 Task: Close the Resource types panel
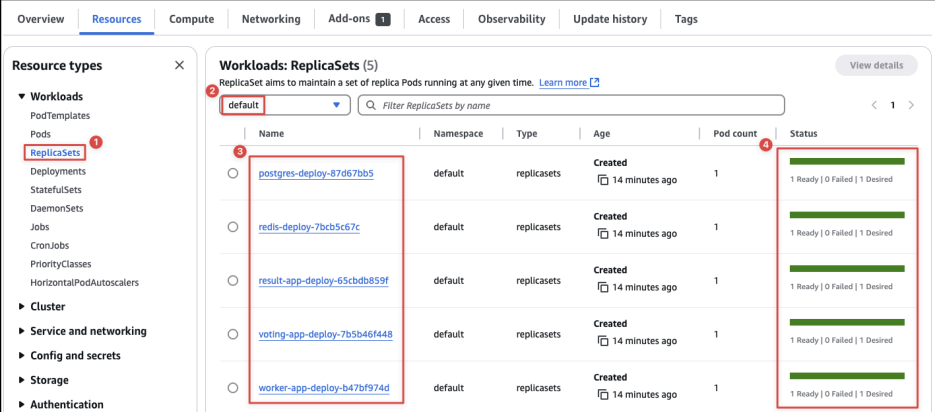click(179, 66)
